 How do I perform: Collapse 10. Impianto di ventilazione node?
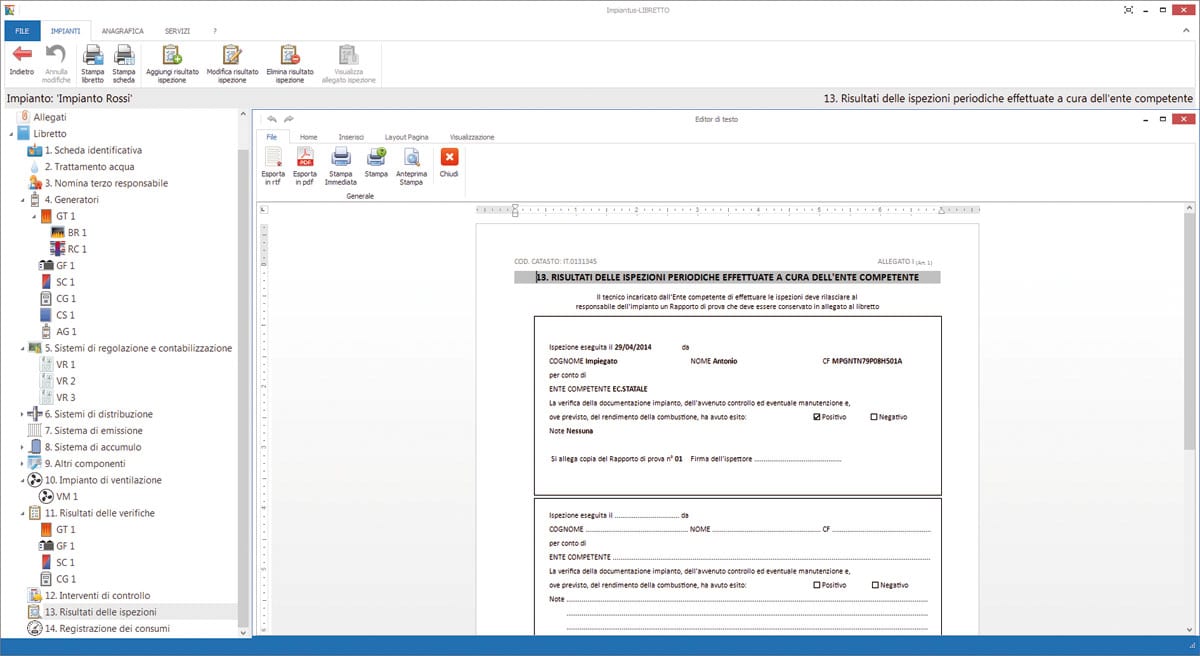[22, 480]
